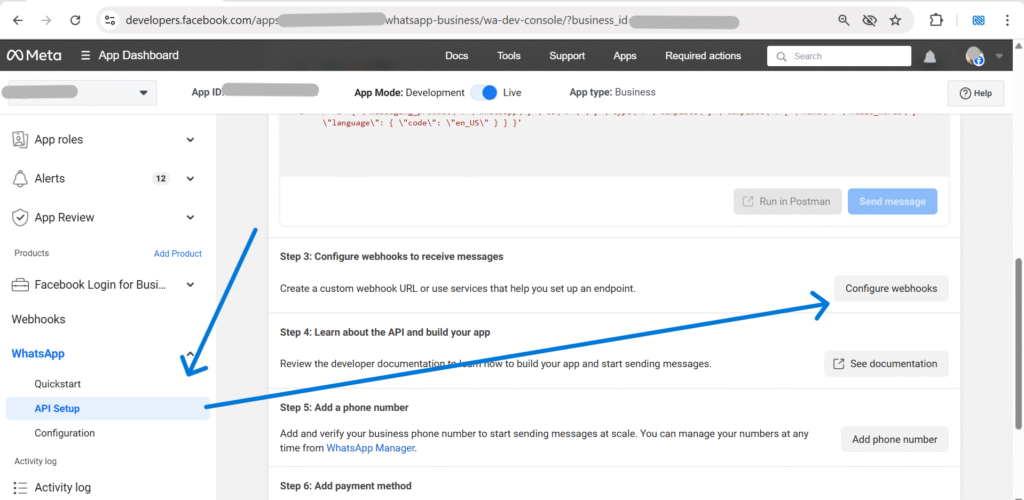1024x500 pixels.
Task: Click the Meta logo
Action: 35,56
